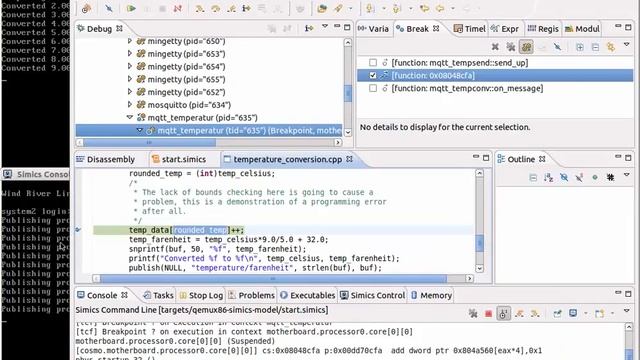
Task: Open the start.simics editor tab
Action: [x=179, y=159]
